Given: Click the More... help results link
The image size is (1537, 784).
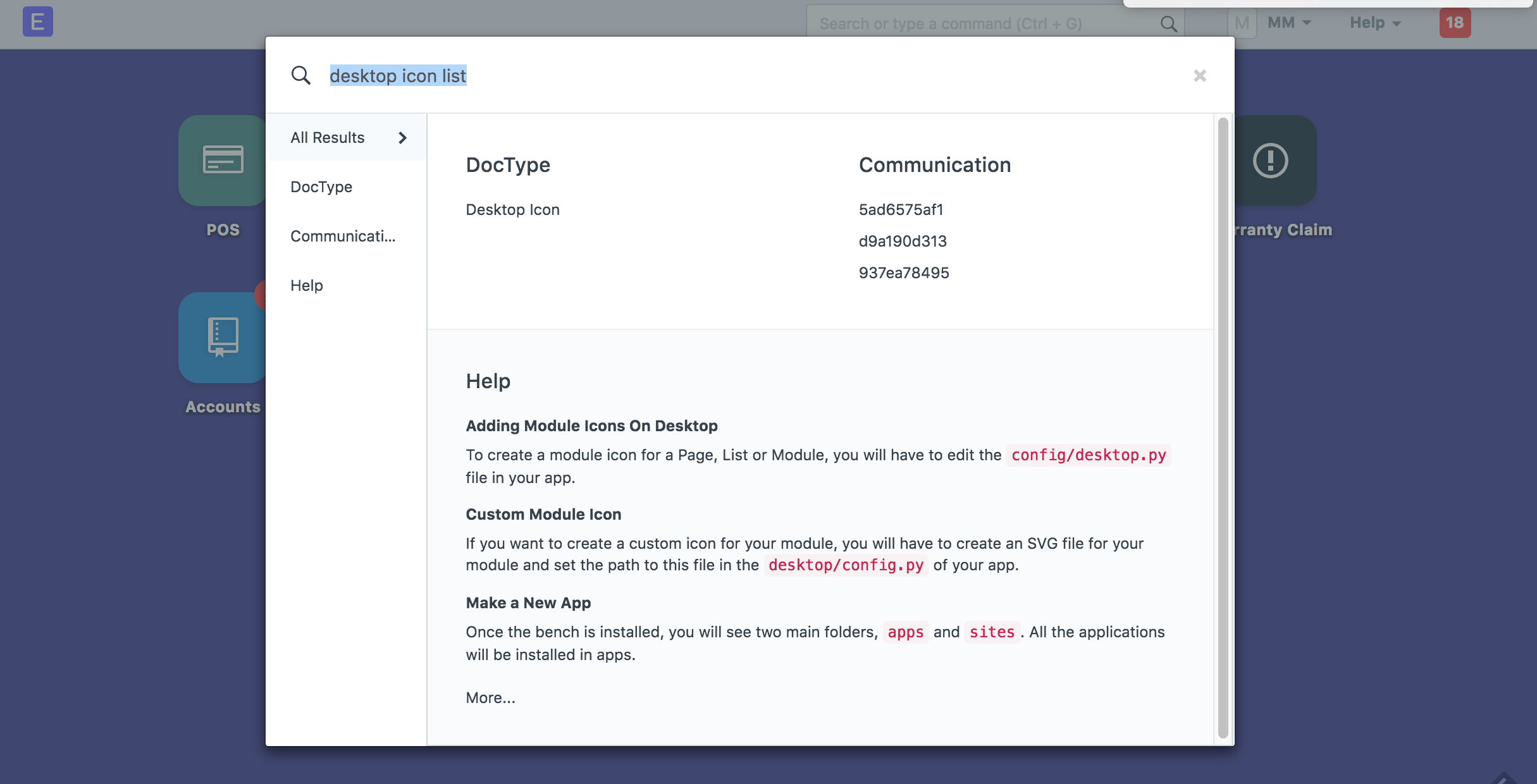Looking at the screenshot, I should click(490, 698).
